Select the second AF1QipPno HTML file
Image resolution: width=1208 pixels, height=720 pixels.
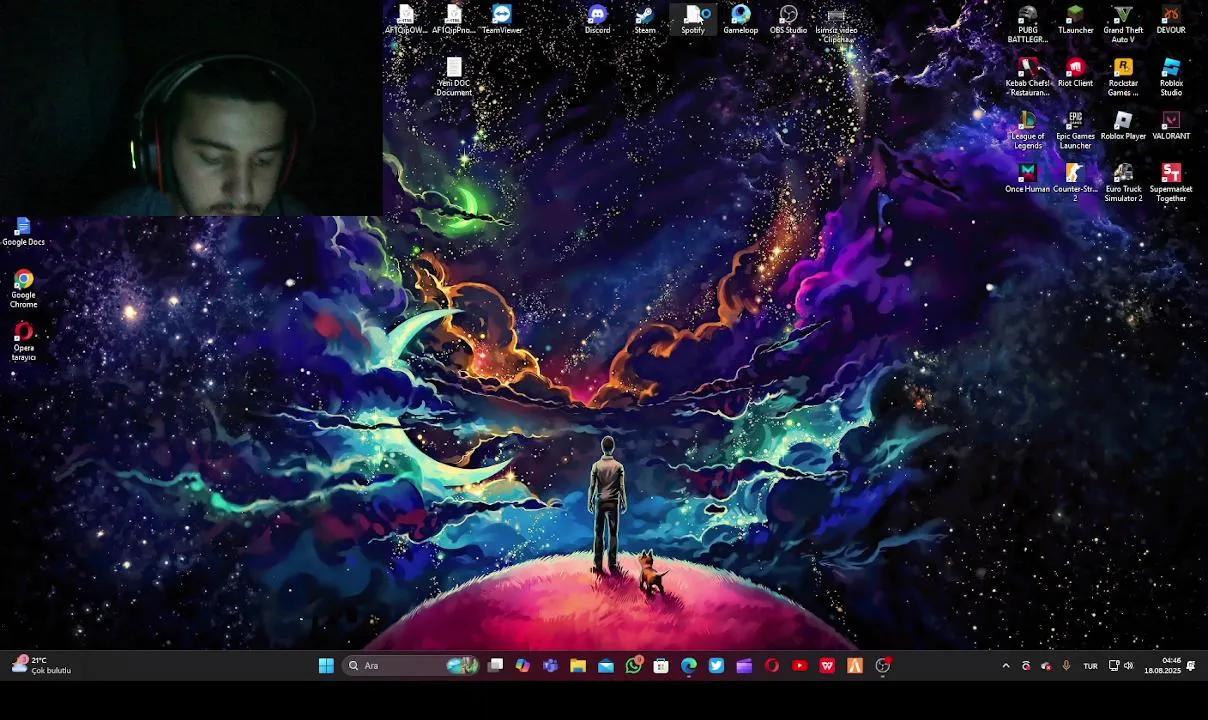point(454,19)
